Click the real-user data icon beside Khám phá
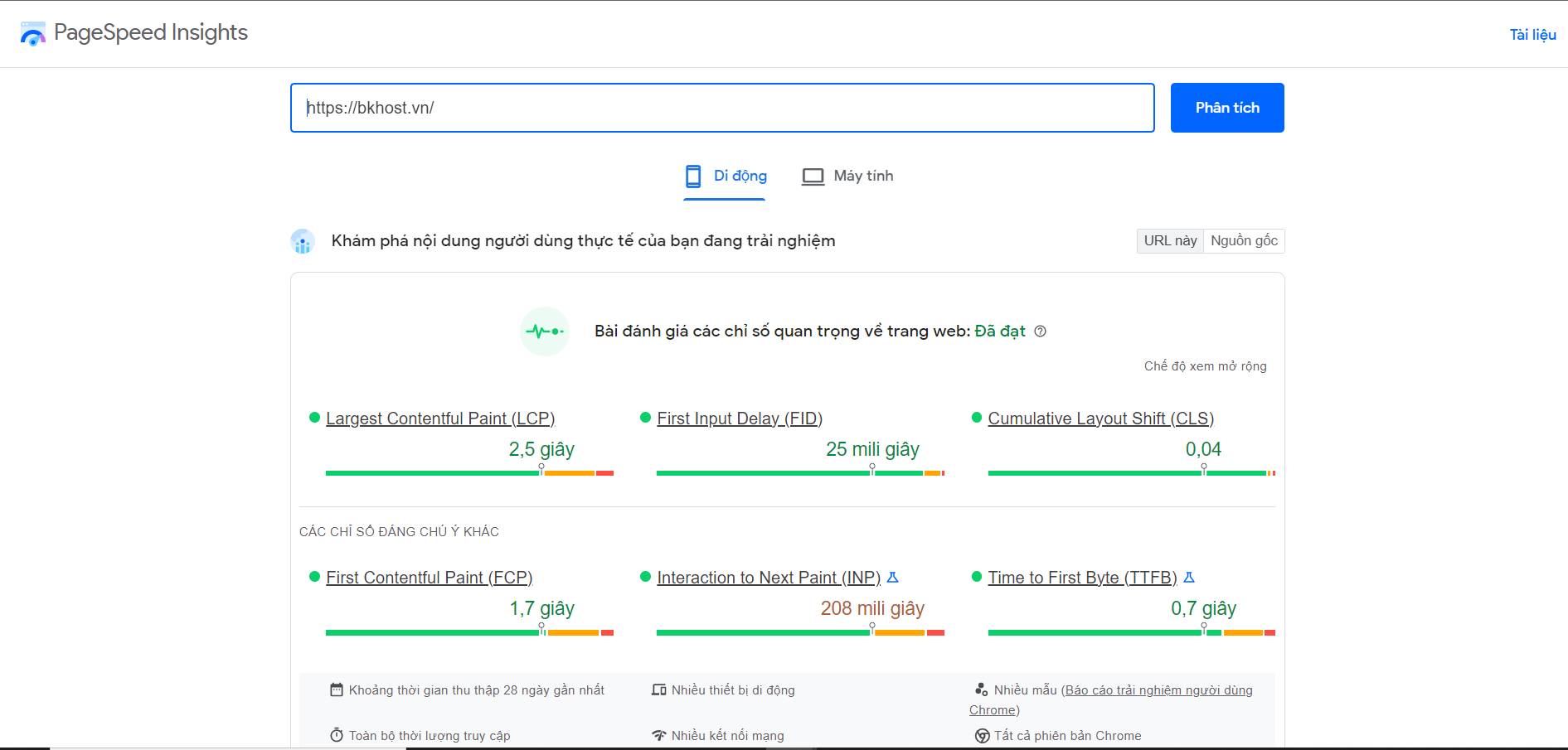 click(303, 241)
